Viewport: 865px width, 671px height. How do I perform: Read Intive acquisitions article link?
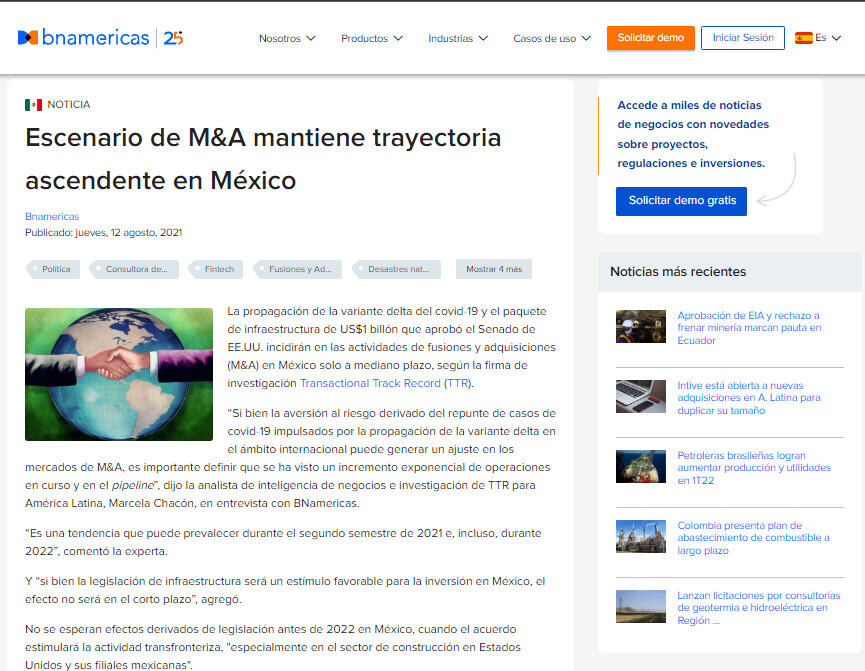tap(748, 397)
